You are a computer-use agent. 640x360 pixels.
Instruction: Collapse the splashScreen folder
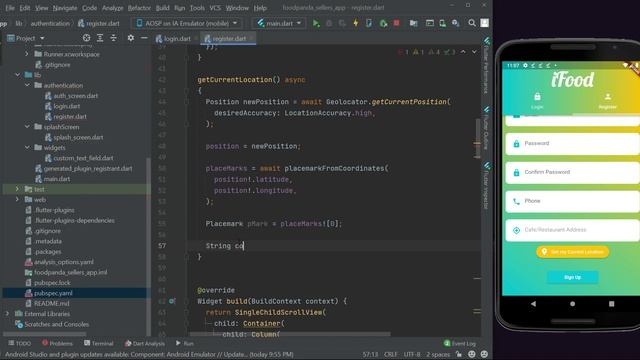click(27, 127)
